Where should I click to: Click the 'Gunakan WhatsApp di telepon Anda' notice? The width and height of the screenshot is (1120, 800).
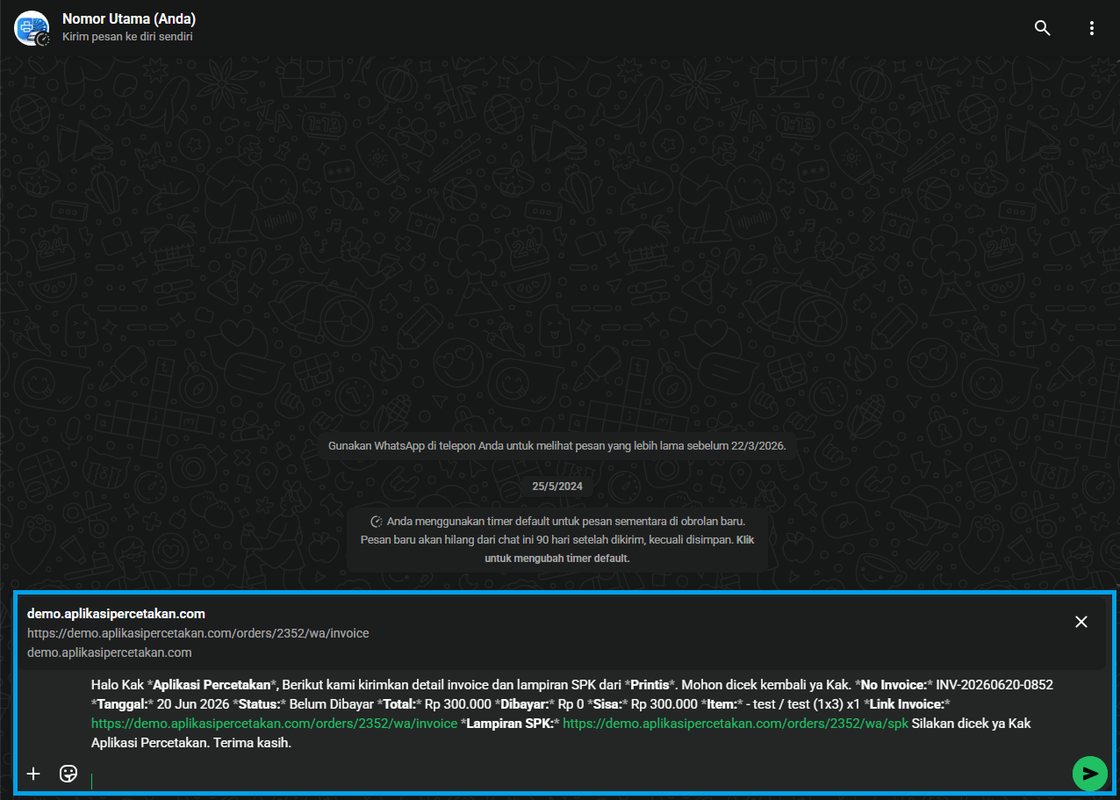tap(557, 446)
